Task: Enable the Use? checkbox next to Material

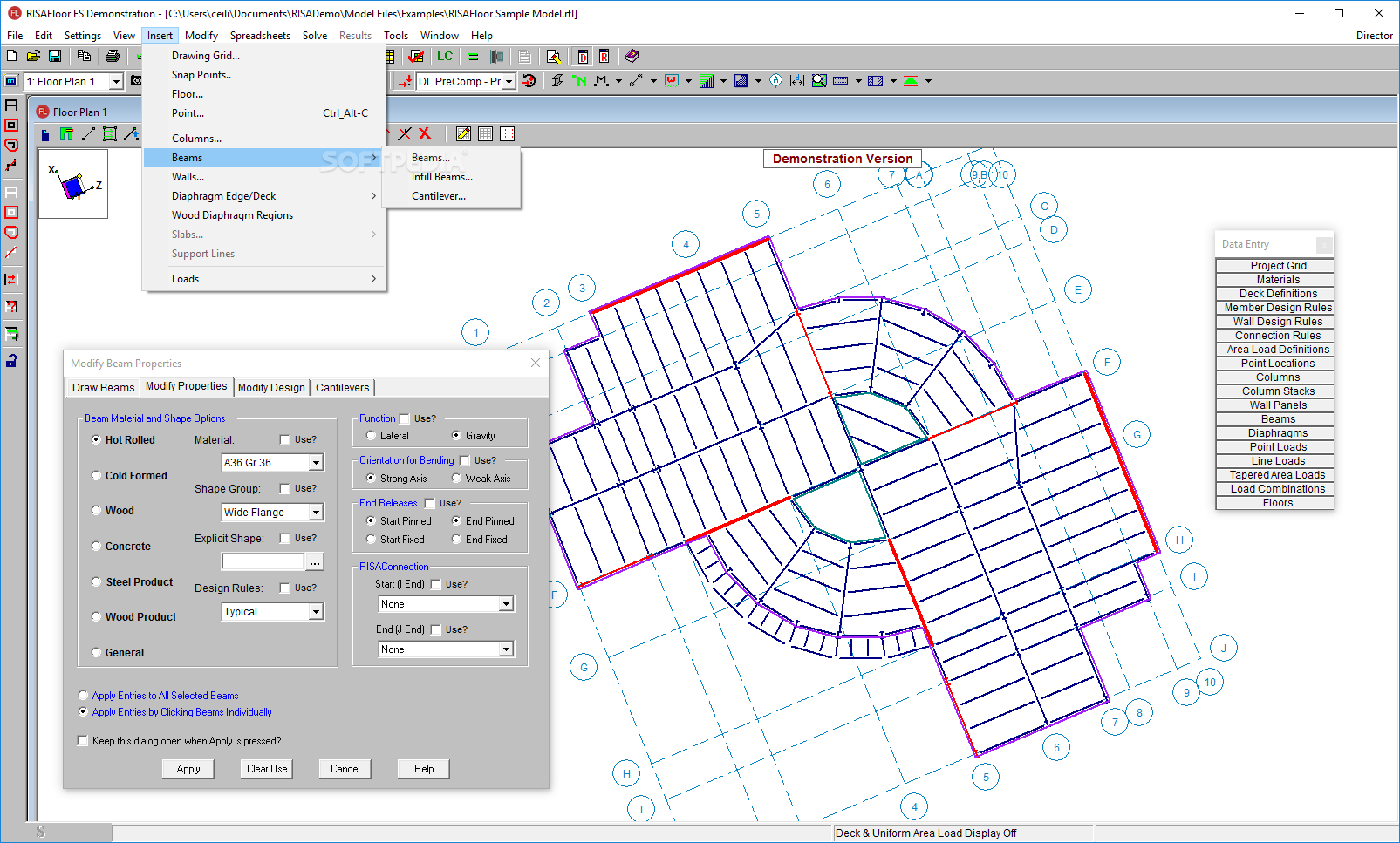Action: (284, 440)
